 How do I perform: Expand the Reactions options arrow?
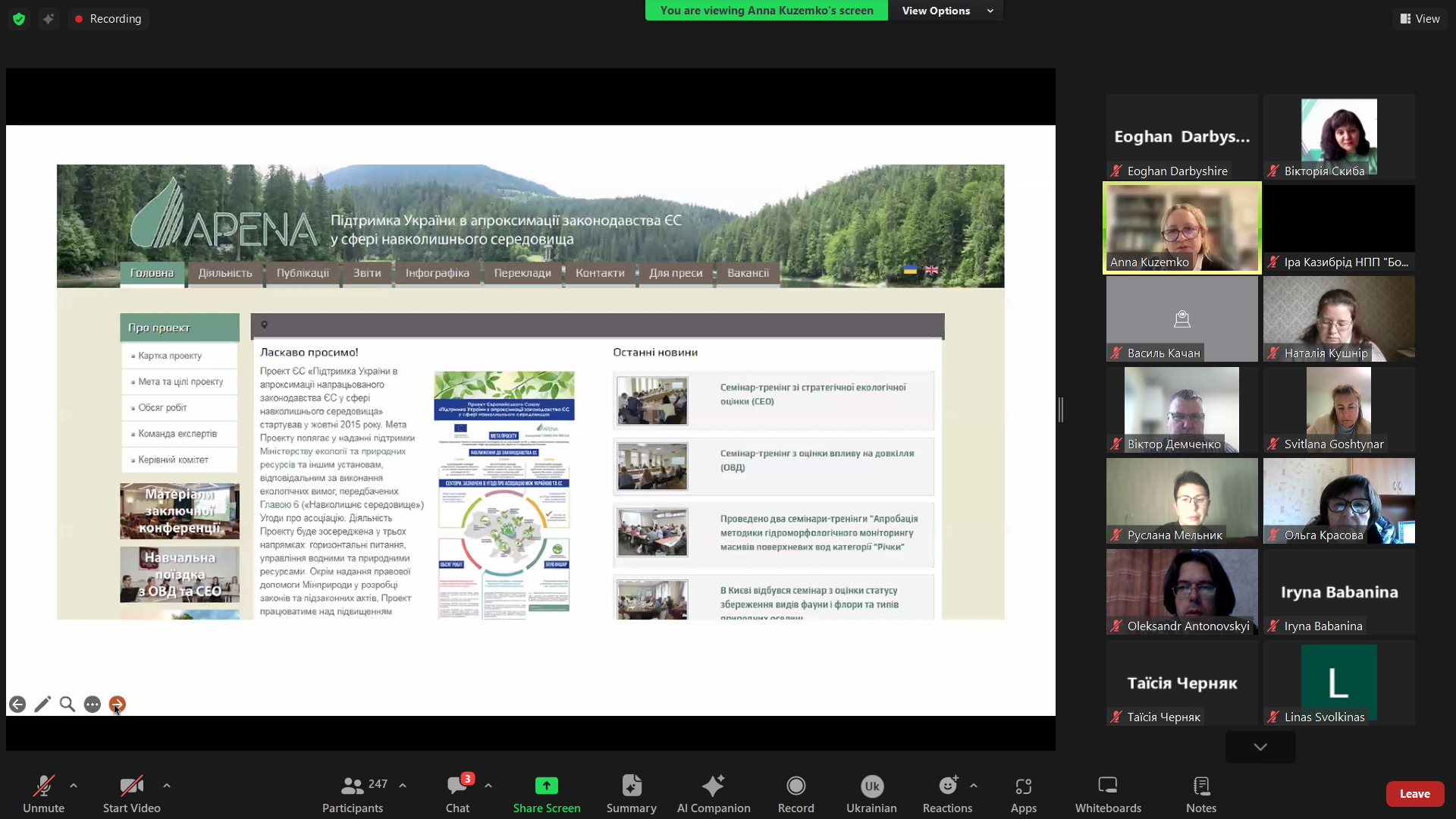[x=974, y=786]
